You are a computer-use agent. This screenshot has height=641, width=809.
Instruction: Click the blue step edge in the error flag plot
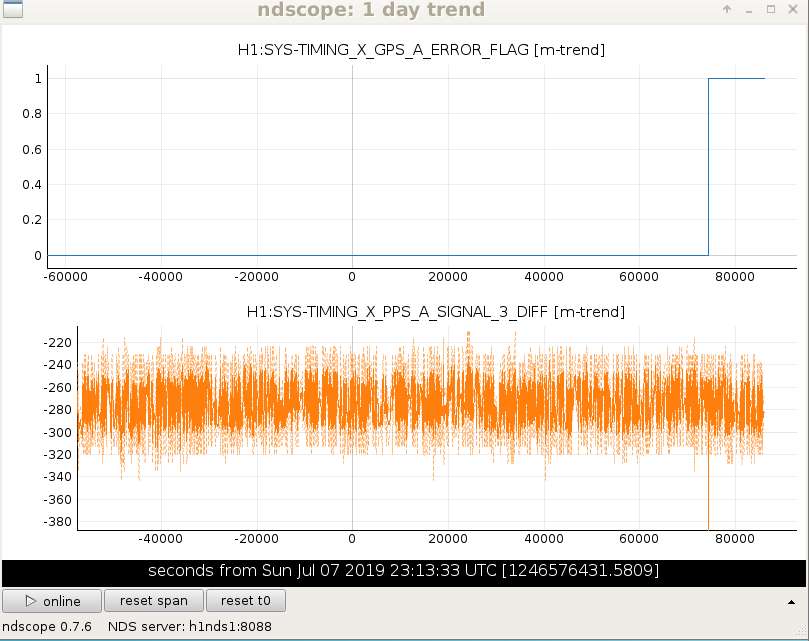coord(708,167)
